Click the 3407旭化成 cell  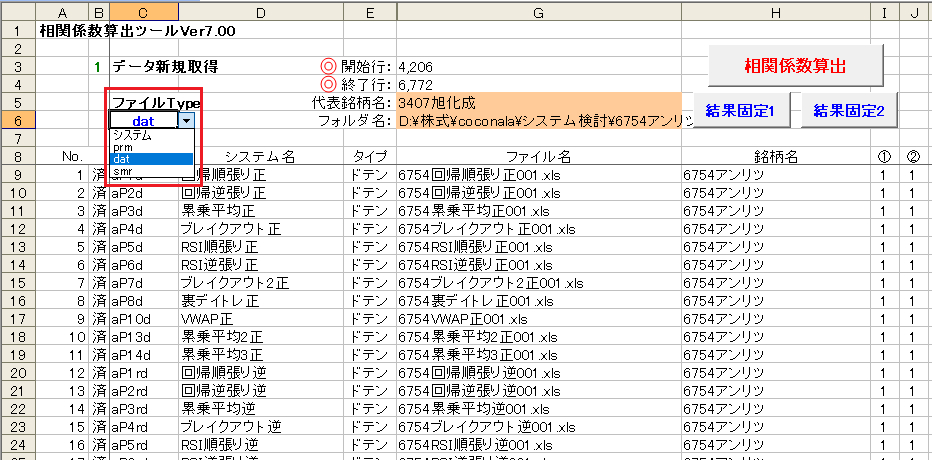pyautogui.click(x=539, y=102)
